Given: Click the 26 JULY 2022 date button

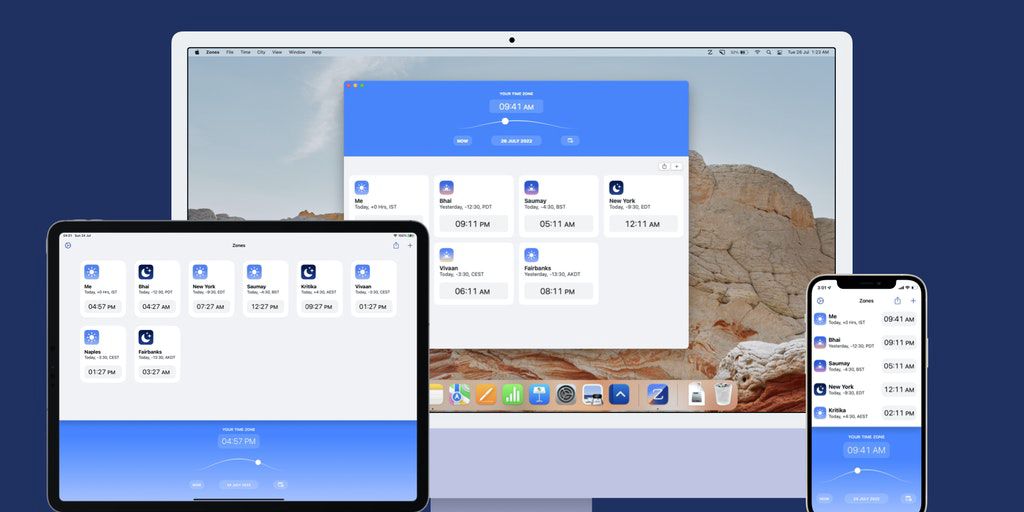Looking at the screenshot, I should click(516, 141).
